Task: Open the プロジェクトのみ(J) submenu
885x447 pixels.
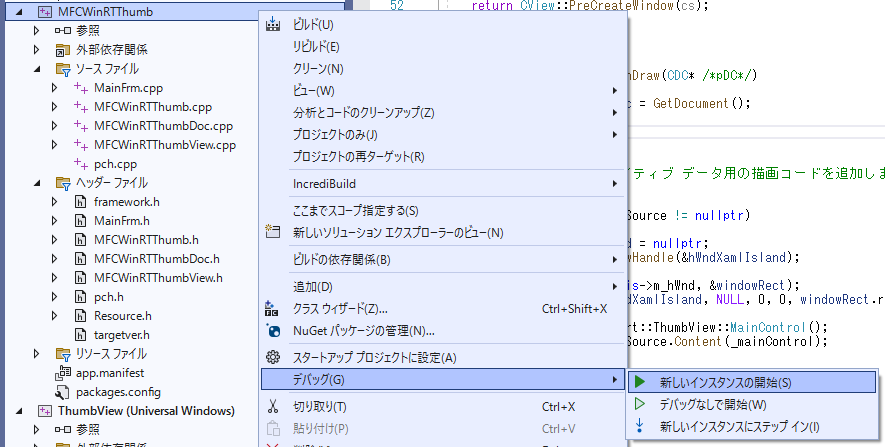Action: (444, 135)
